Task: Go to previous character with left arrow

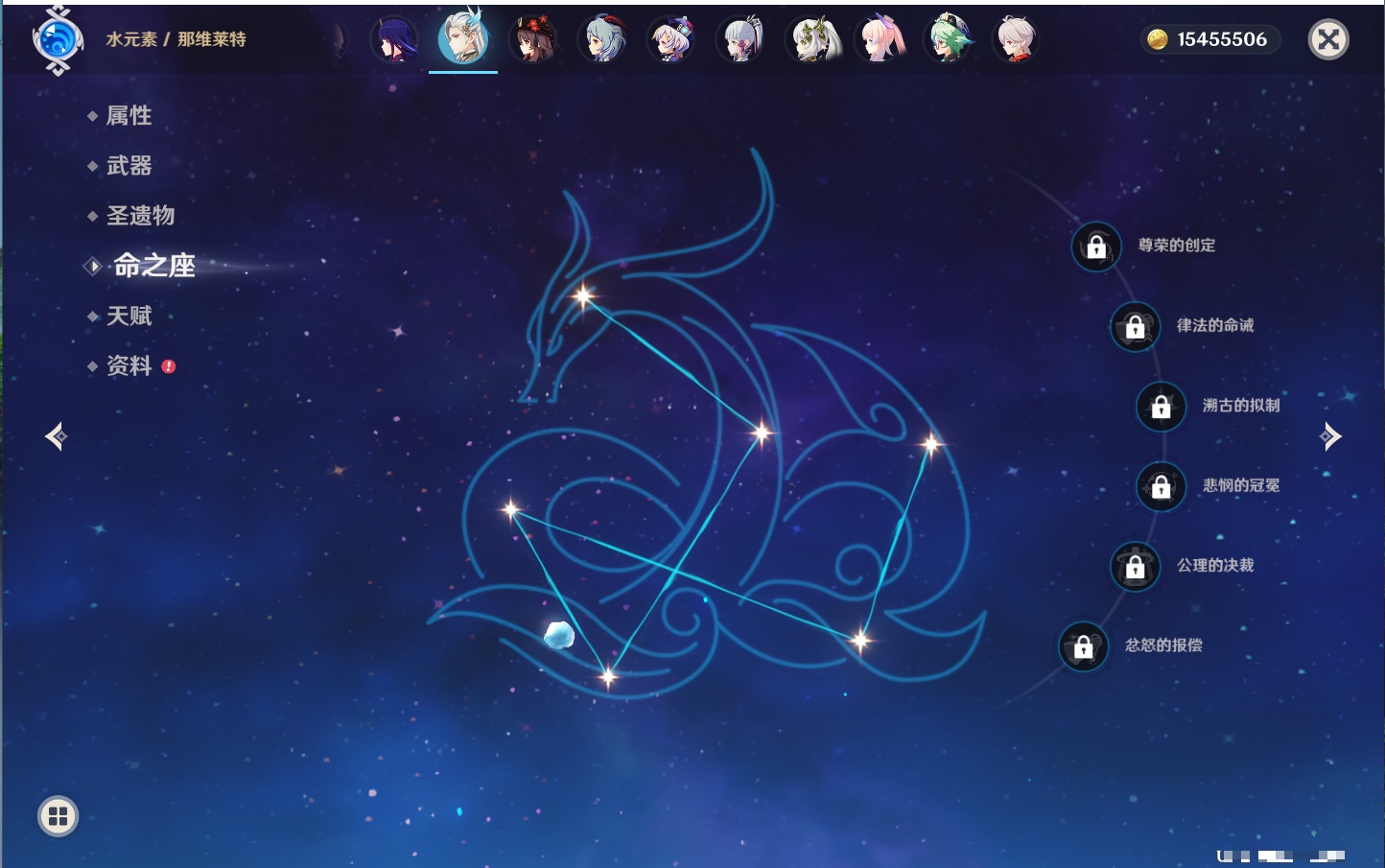Action: point(56,436)
